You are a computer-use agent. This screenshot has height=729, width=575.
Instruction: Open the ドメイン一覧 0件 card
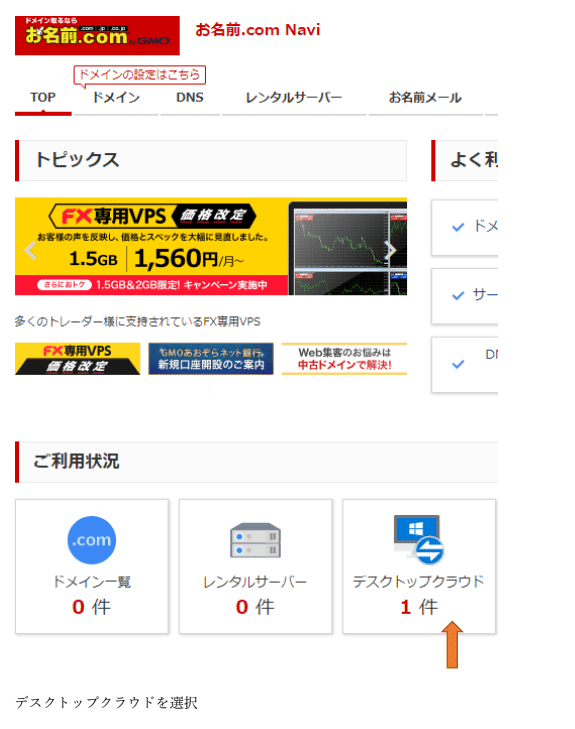[x=92, y=566]
